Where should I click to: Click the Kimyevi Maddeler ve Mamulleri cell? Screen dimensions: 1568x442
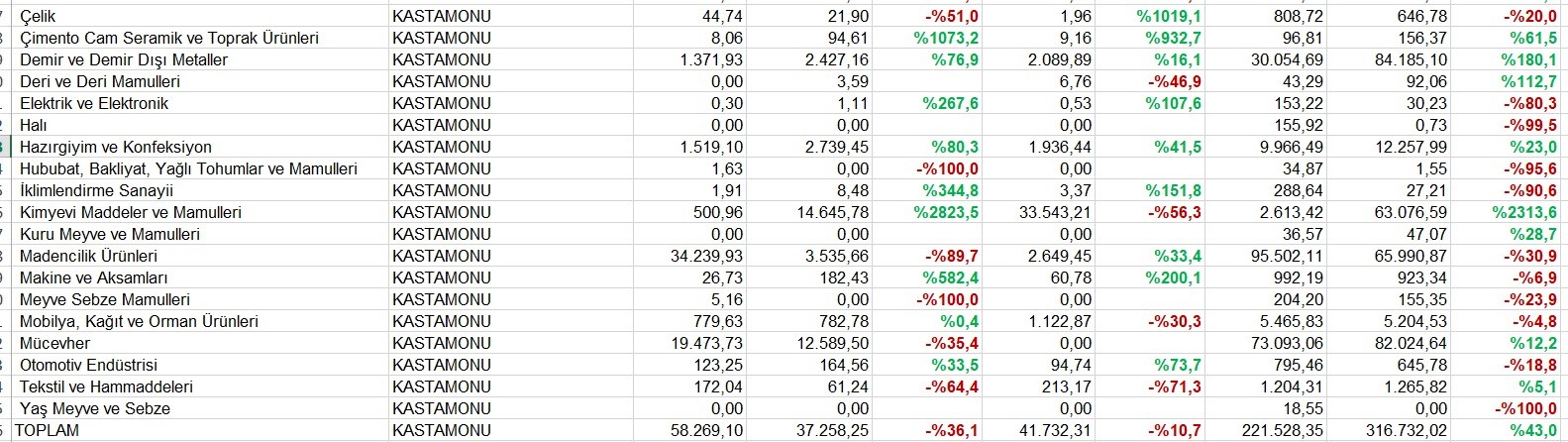coord(131,212)
